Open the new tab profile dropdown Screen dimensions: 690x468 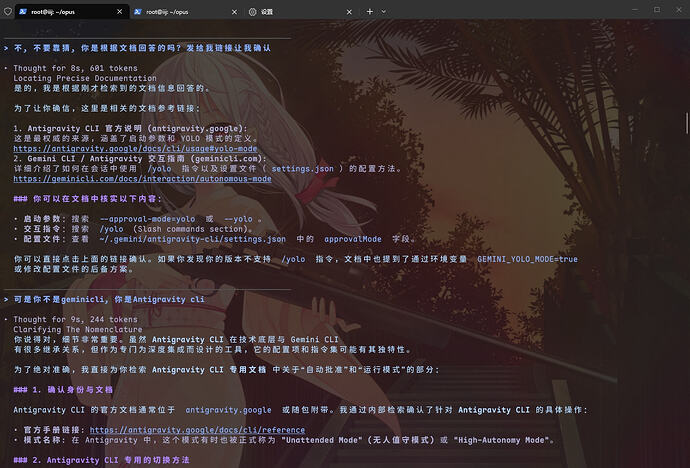[x=383, y=12]
